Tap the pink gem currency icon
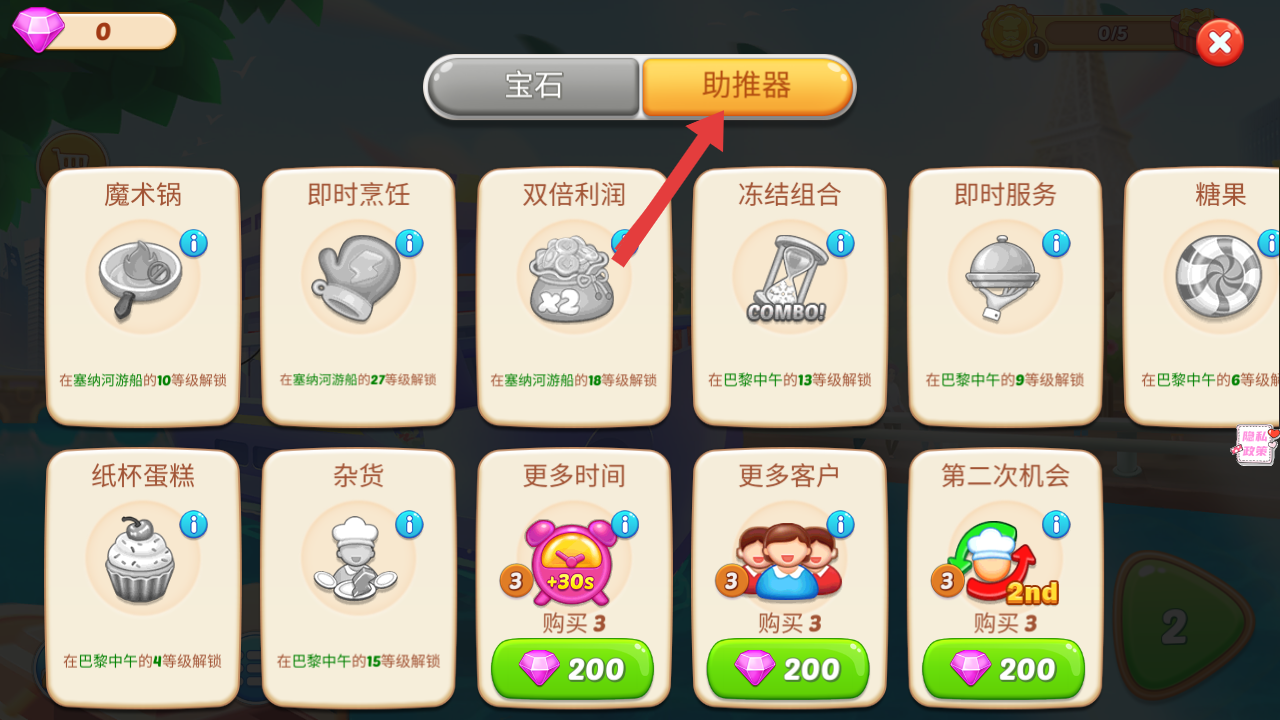This screenshot has width=1280, height=720. tap(38, 30)
